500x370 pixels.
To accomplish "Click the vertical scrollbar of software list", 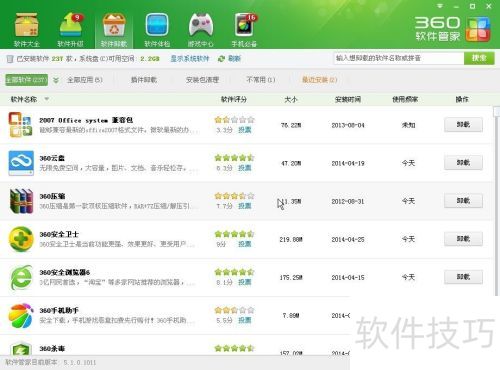I will click(496, 201).
